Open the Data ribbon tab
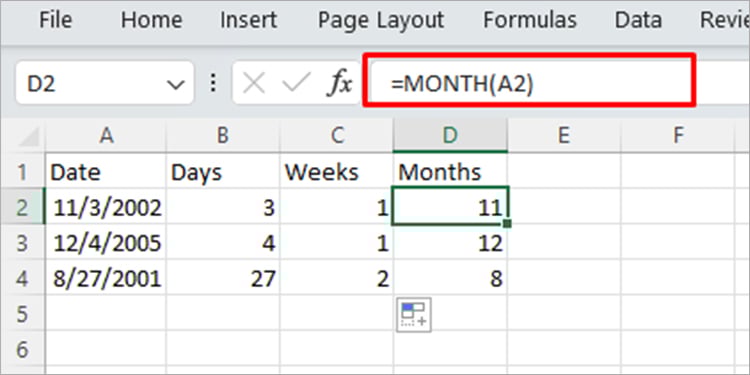 tap(638, 20)
